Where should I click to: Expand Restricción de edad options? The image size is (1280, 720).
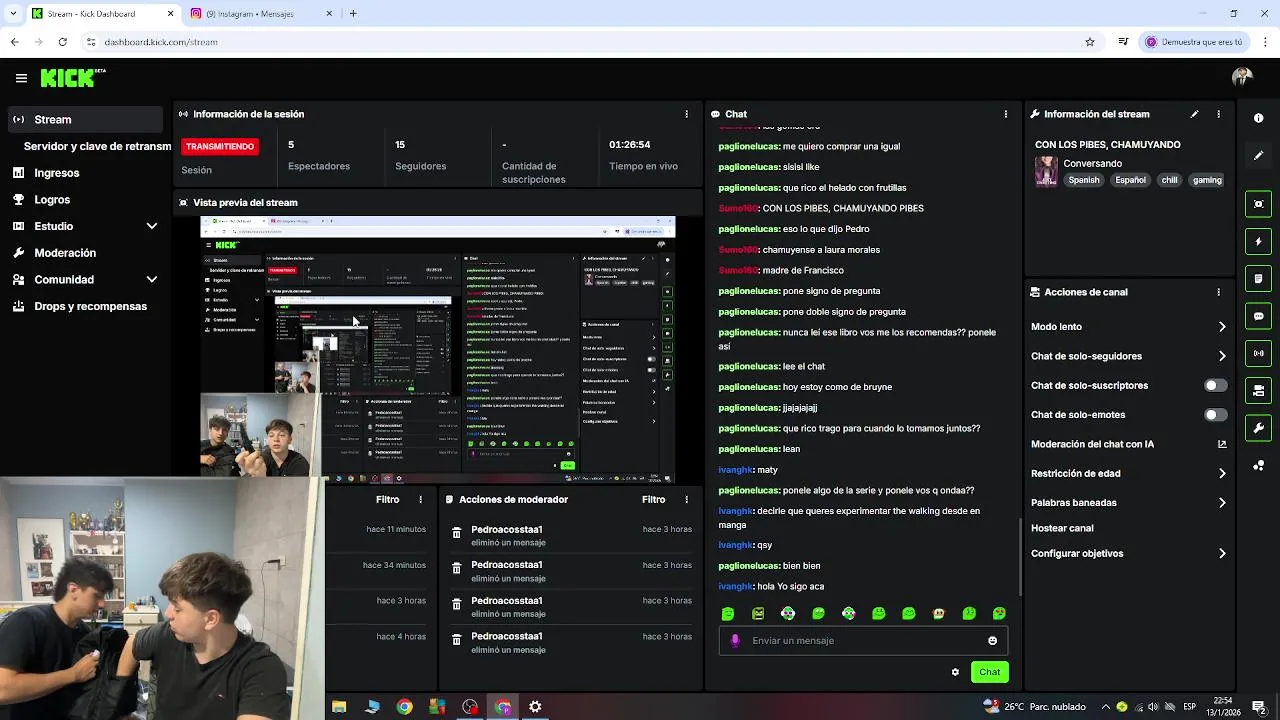tap(1222, 473)
